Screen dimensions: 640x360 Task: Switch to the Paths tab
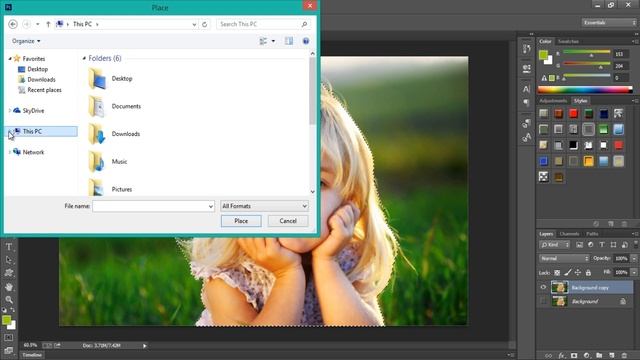(x=592, y=234)
